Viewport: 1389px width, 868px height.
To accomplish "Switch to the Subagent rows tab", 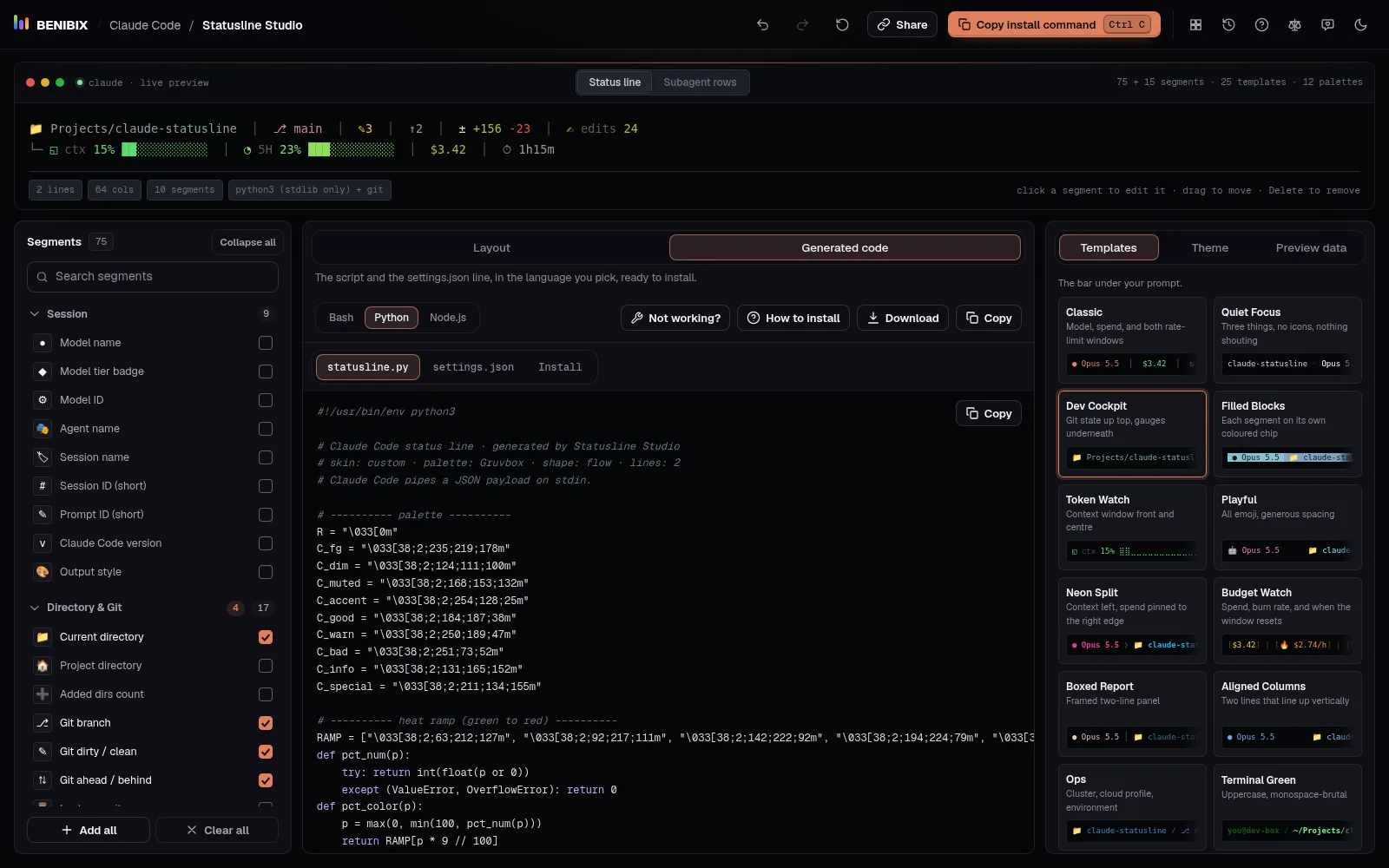I will 700,82.
